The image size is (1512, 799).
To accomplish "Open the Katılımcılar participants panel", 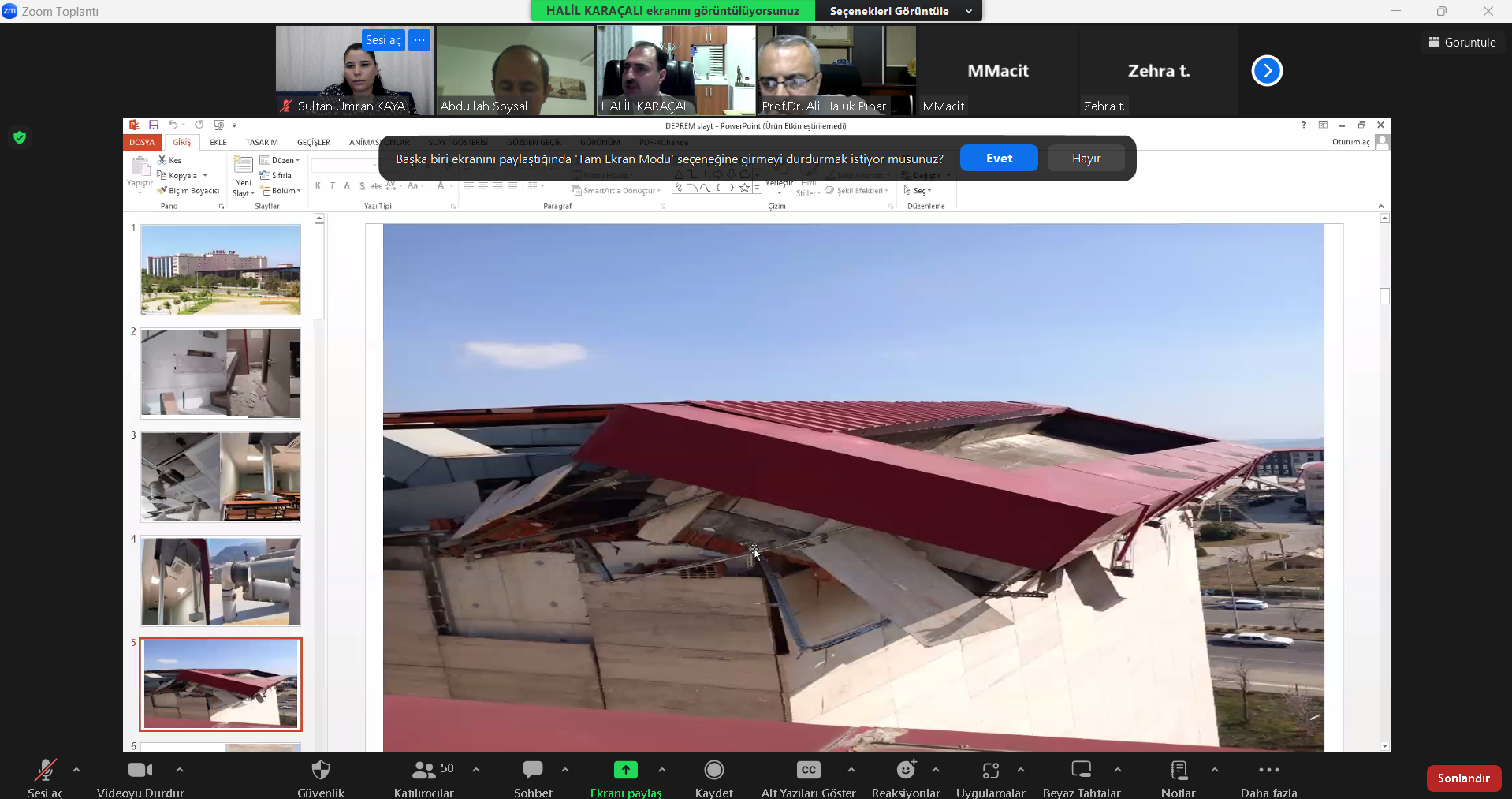I will [x=424, y=770].
